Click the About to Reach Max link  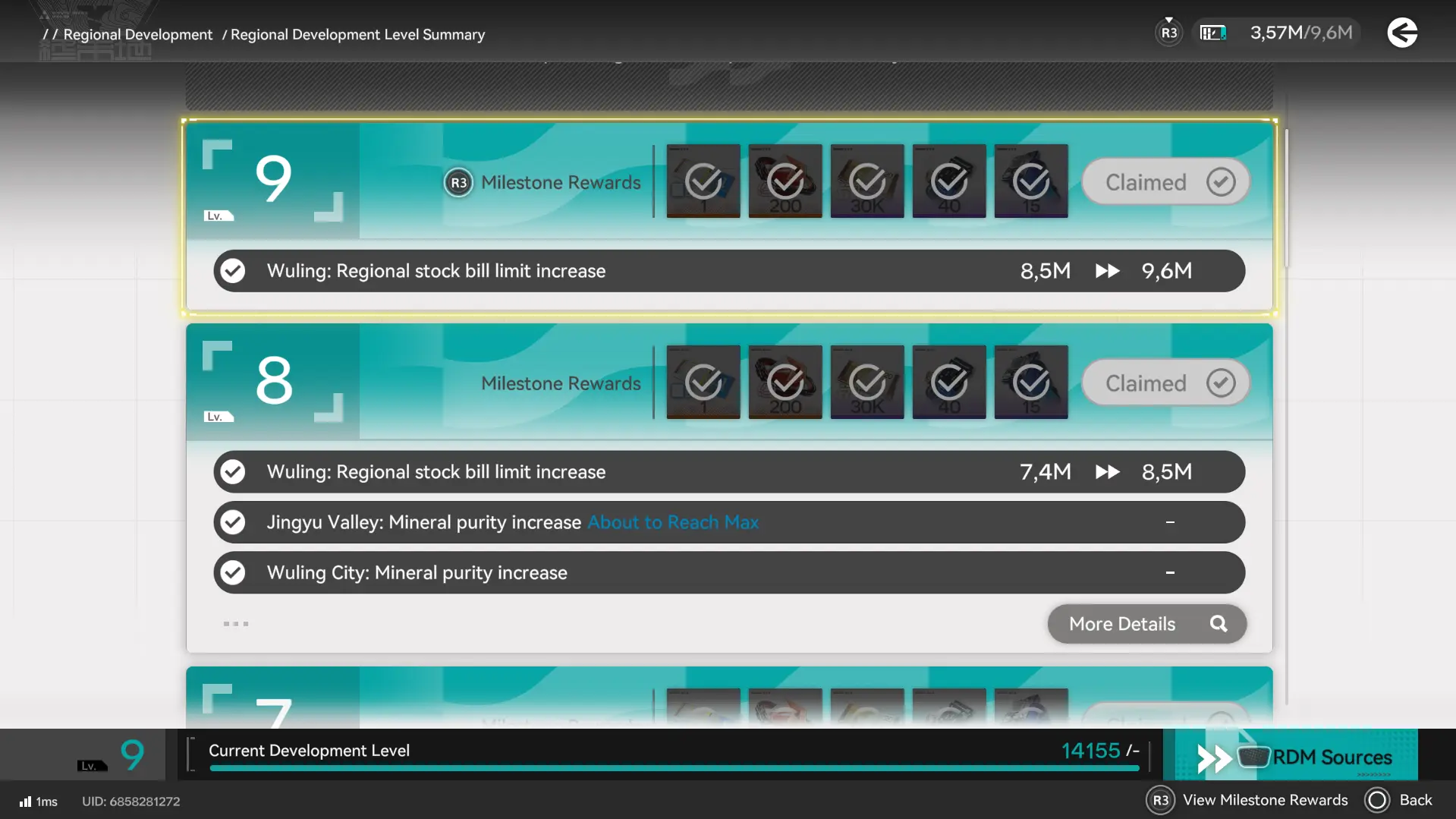coord(672,522)
